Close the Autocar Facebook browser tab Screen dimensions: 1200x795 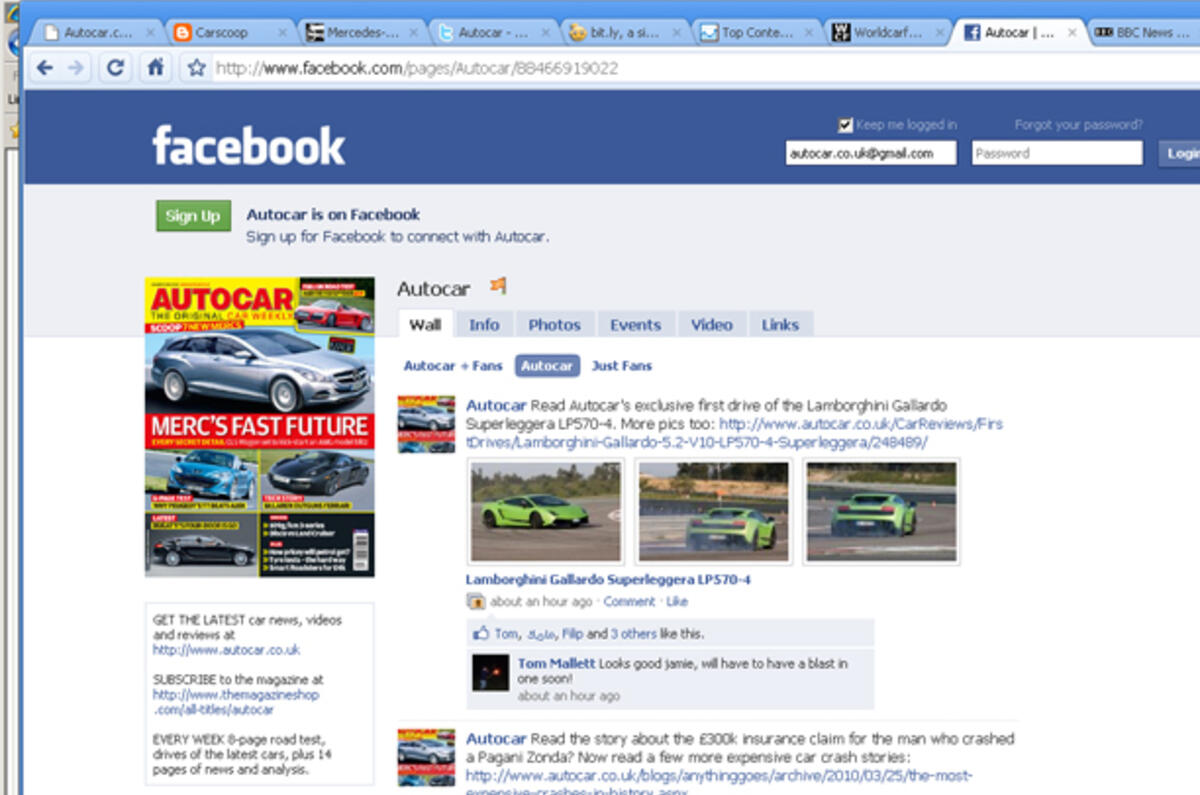1072,33
